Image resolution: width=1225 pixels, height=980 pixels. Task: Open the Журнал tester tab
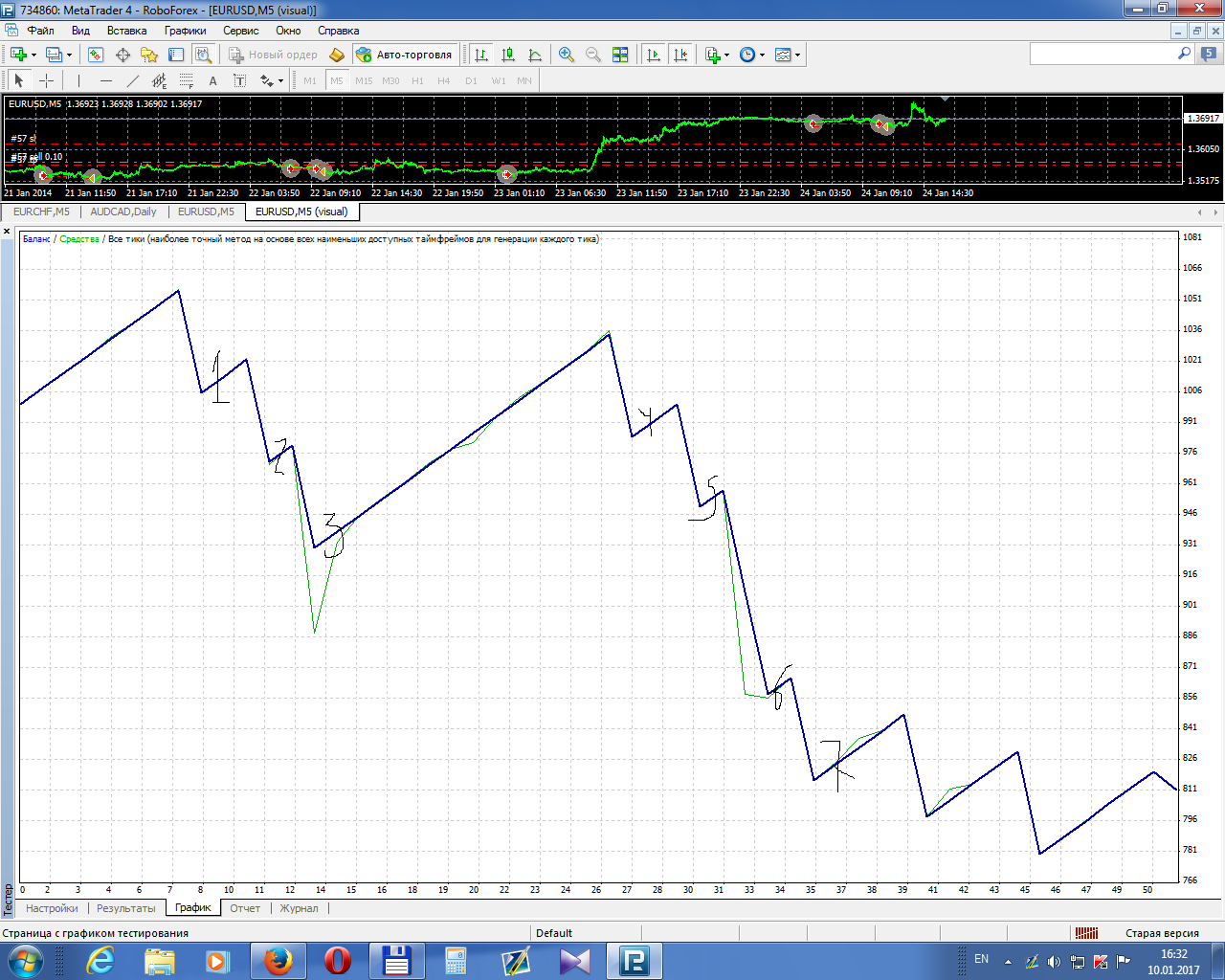299,908
